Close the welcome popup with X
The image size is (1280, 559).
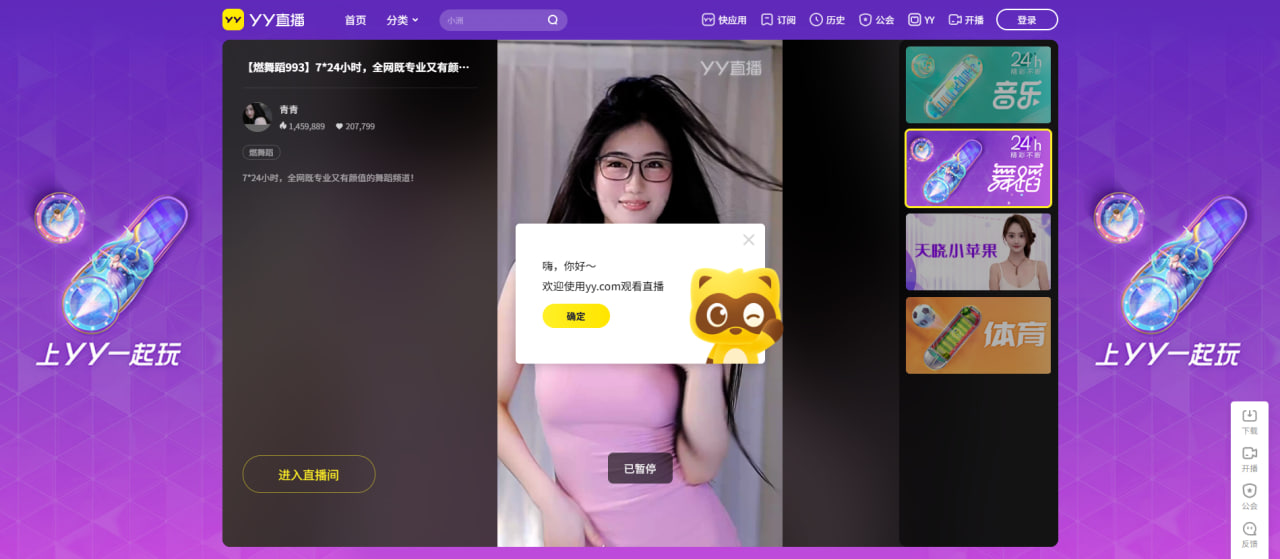point(748,239)
